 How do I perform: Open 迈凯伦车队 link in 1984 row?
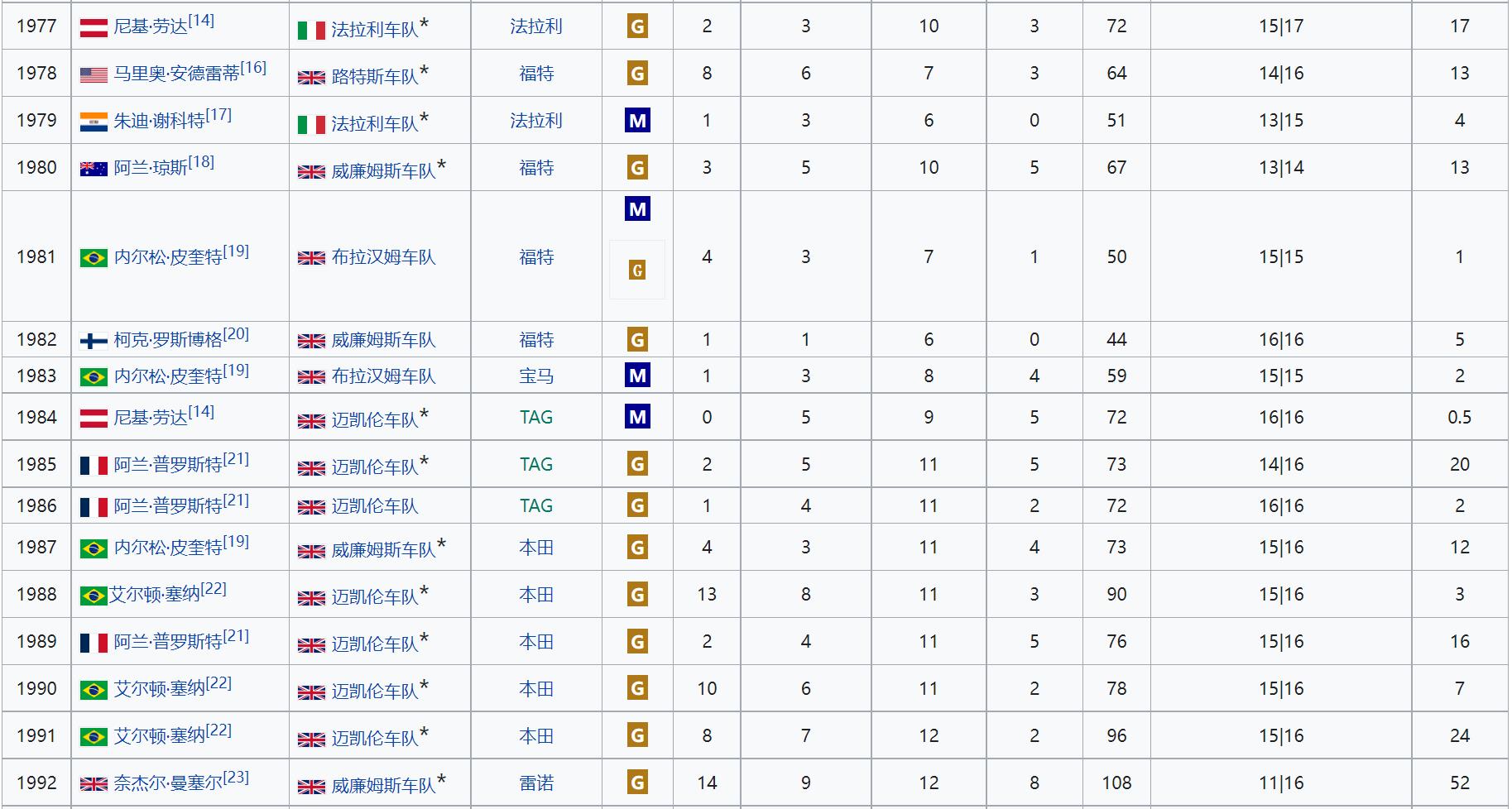click(x=375, y=420)
